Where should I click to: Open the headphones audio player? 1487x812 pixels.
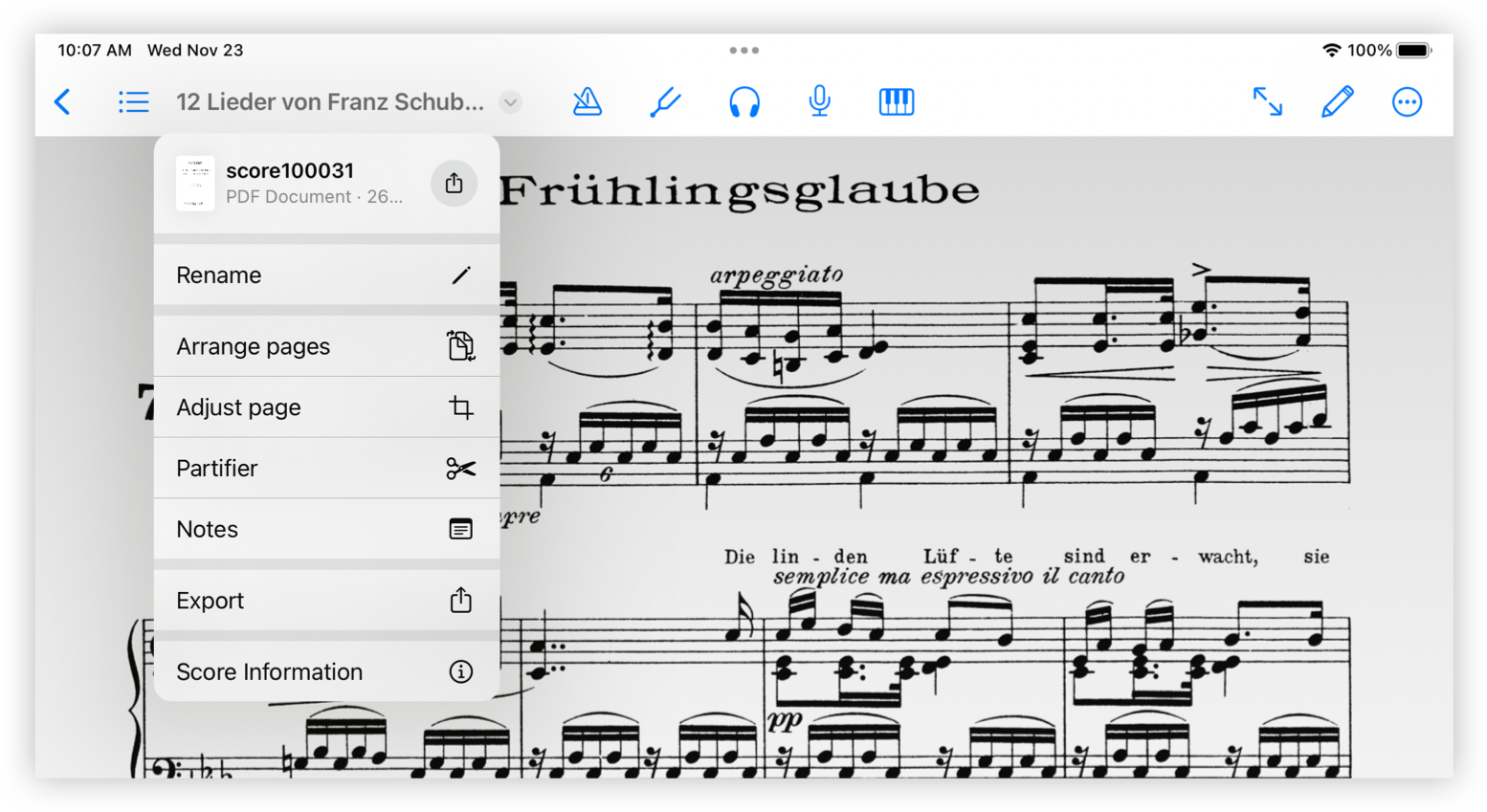[x=743, y=101]
